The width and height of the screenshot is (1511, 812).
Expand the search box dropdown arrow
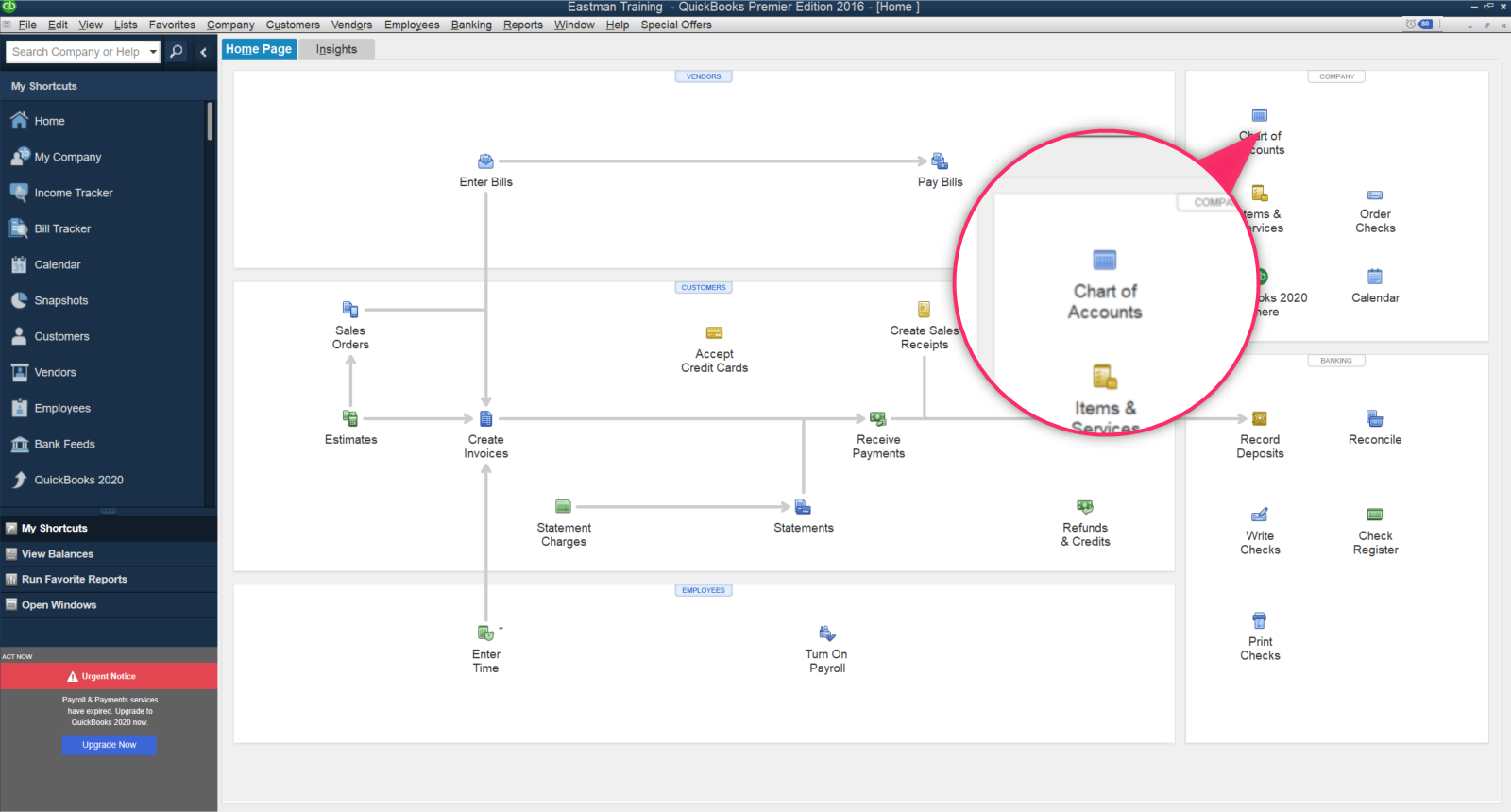point(153,52)
